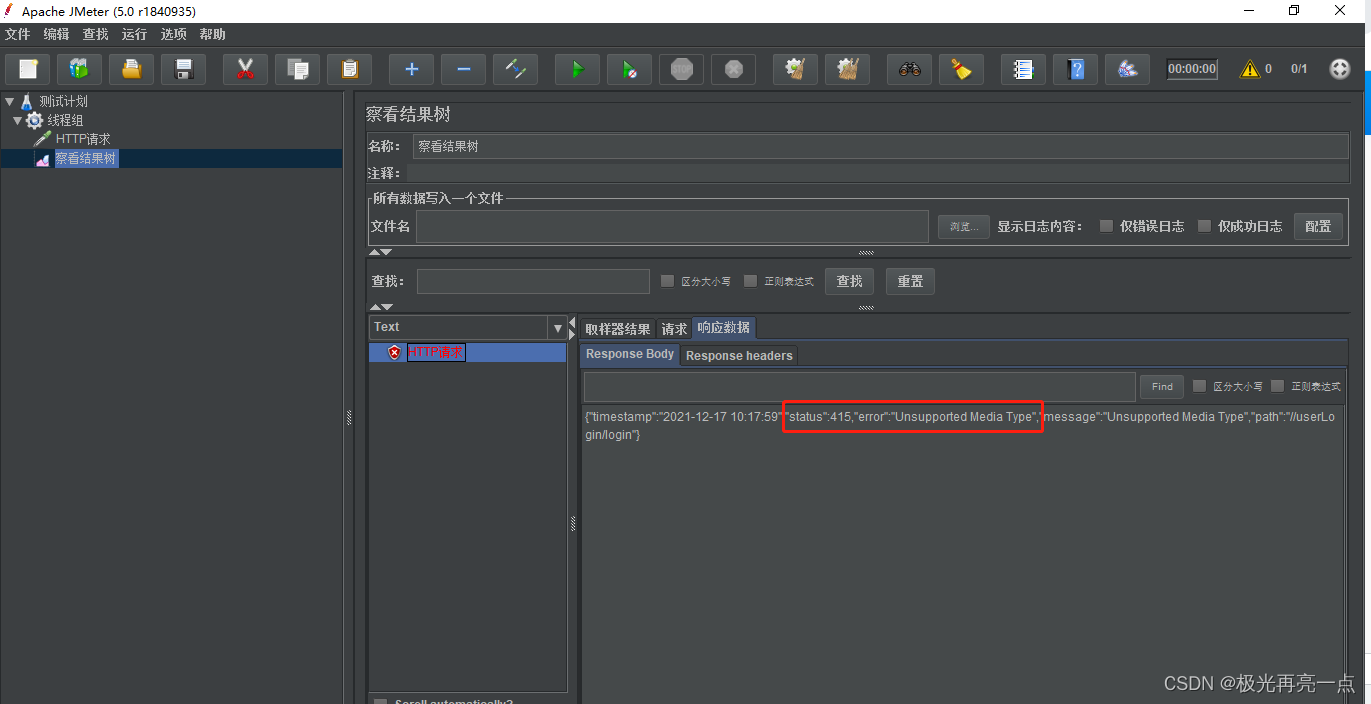Focus the 文件名 input field
The width and height of the screenshot is (1371, 704).
[x=672, y=226]
